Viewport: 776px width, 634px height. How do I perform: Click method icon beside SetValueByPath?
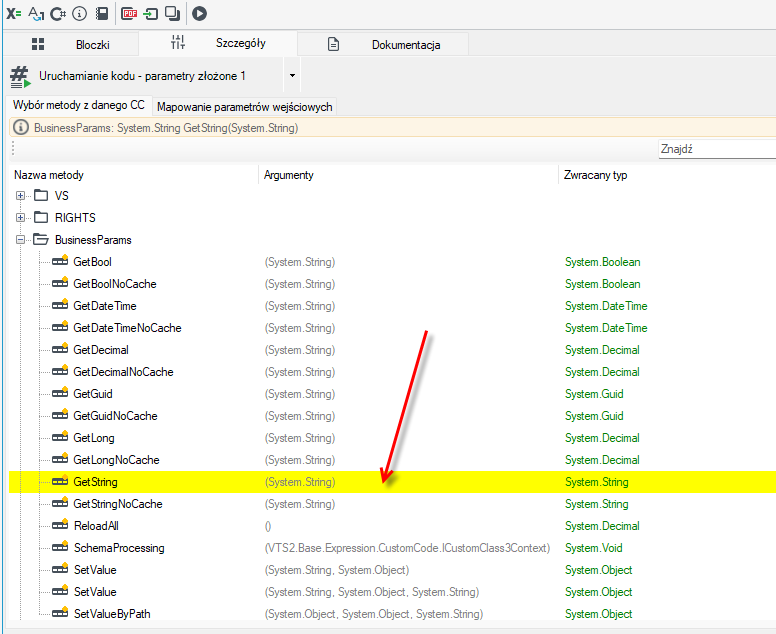60,612
